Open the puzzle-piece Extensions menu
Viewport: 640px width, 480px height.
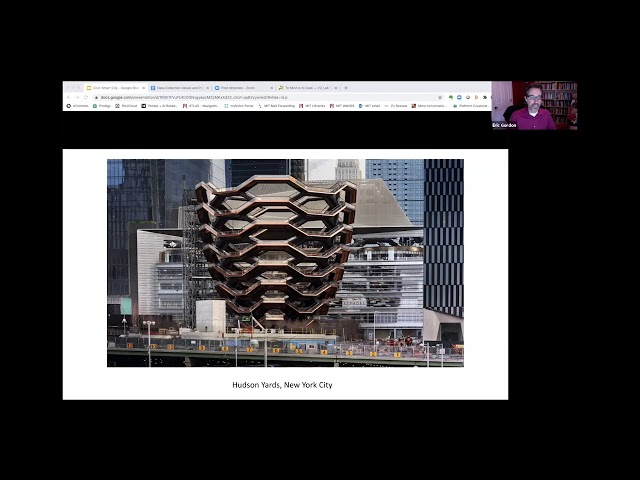(x=484, y=98)
